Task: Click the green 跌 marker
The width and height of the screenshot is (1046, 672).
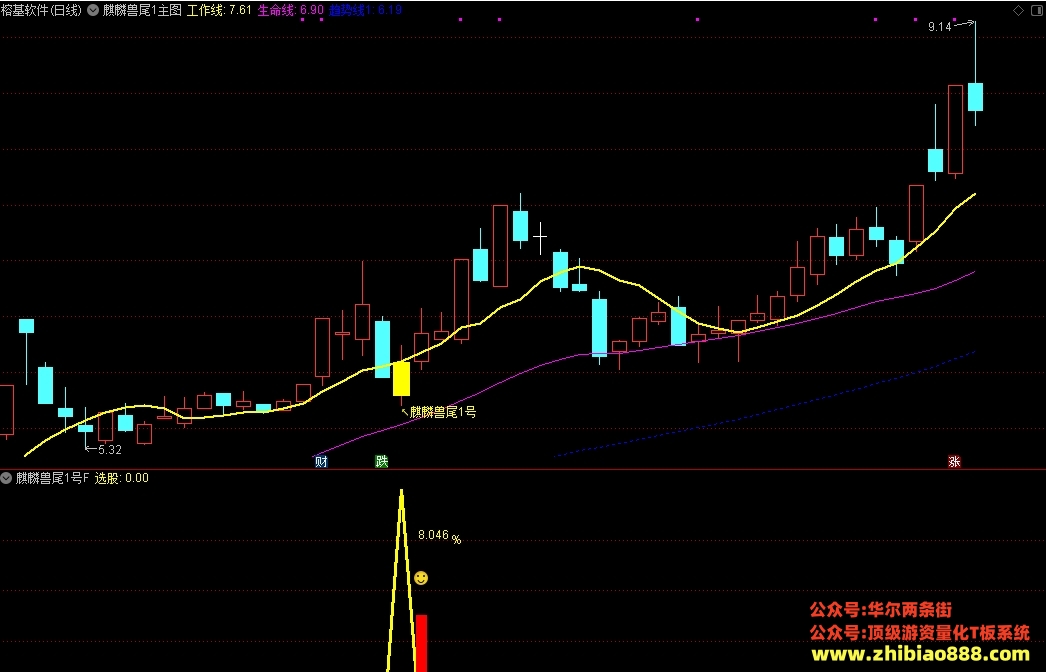Action: click(x=382, y=461)
